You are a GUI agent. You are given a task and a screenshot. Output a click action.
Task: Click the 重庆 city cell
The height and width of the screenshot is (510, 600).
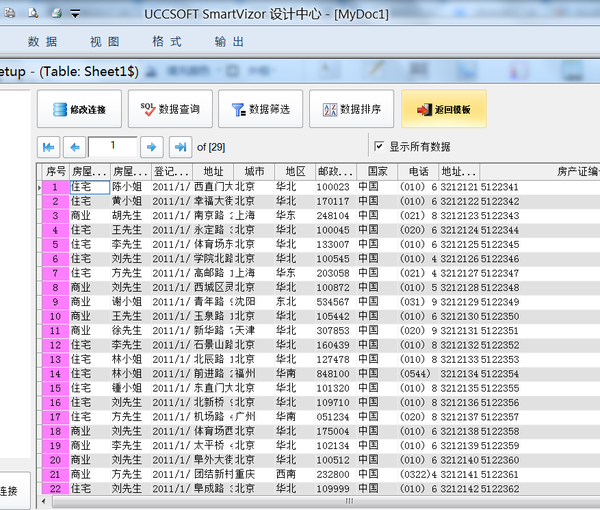(254, 474)
